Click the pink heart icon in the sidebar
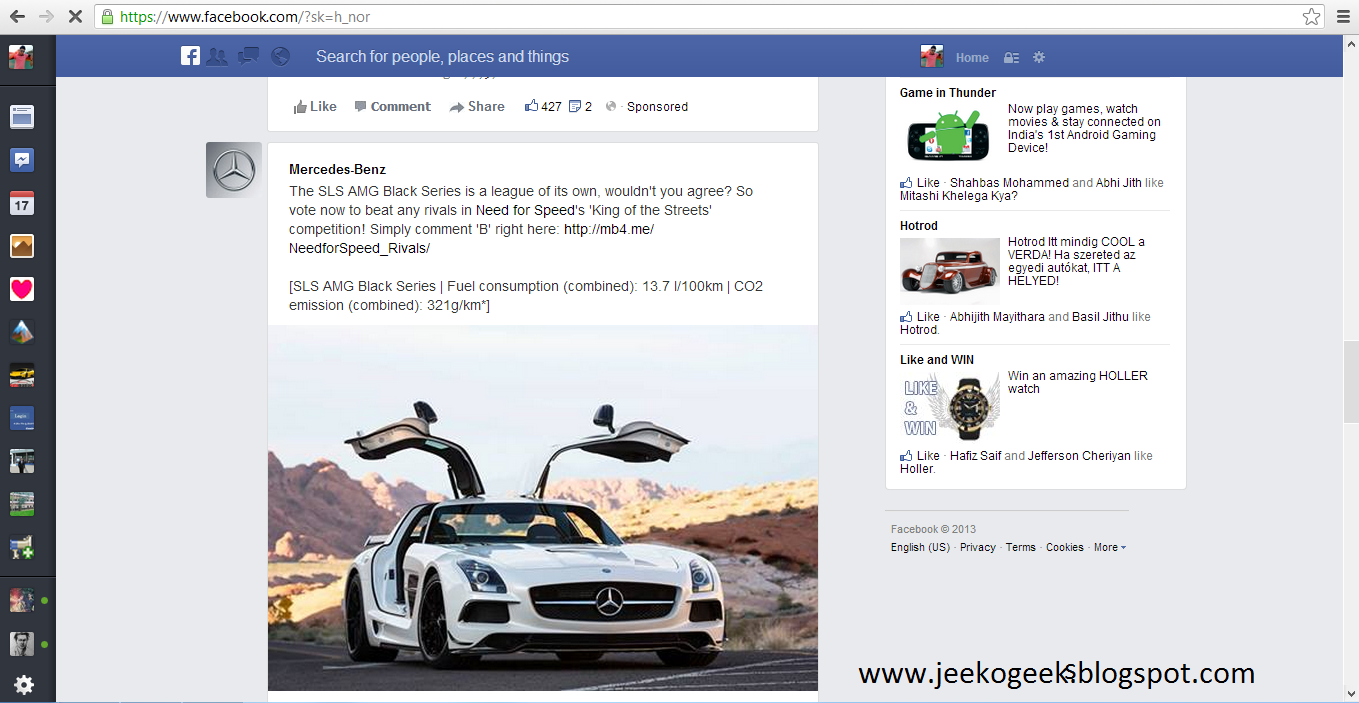Image resolution: width=1359 pixels, height=703 pixels. [22, 289]
